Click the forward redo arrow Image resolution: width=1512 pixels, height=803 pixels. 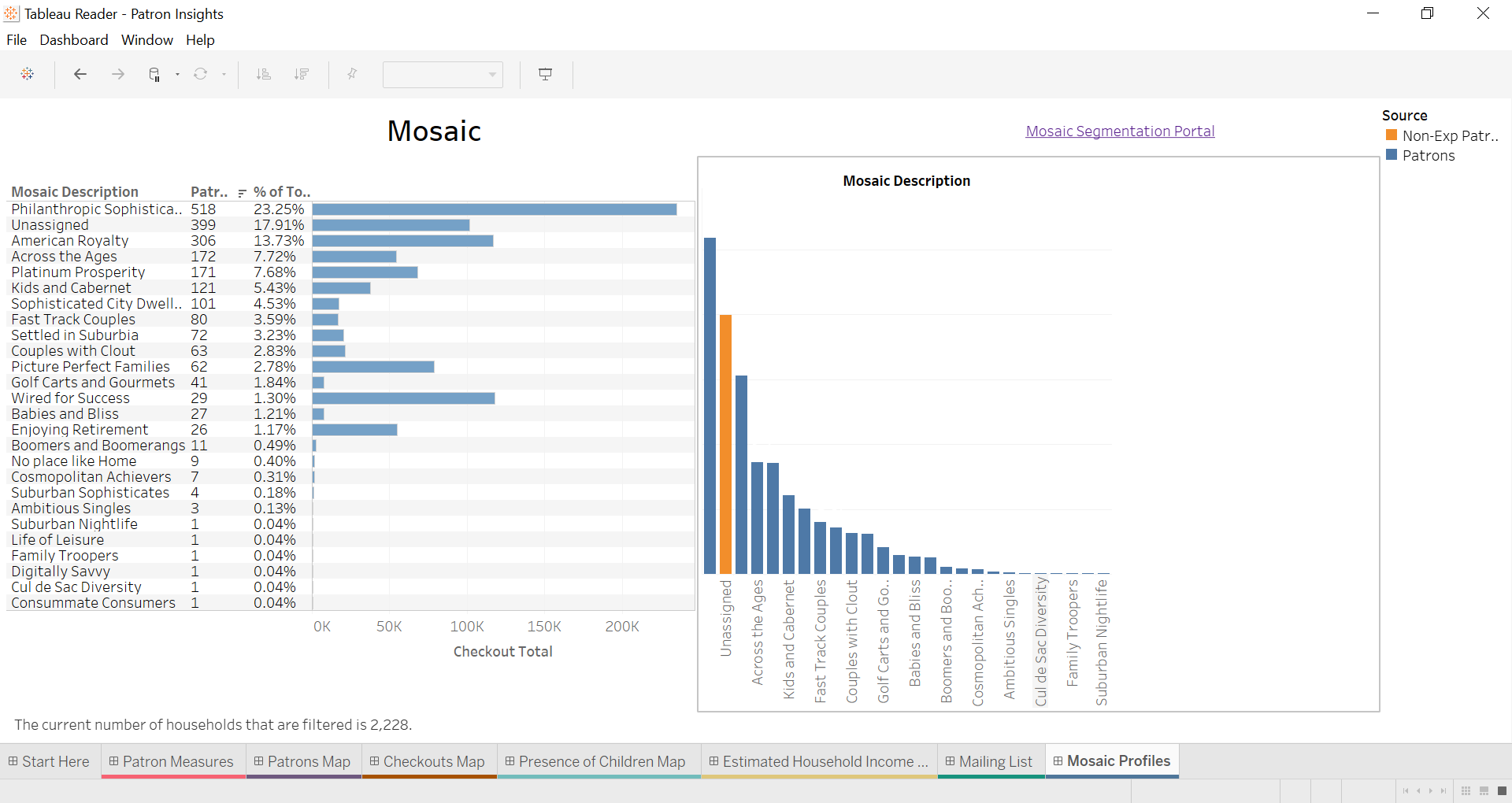click(x=118, y=74)
